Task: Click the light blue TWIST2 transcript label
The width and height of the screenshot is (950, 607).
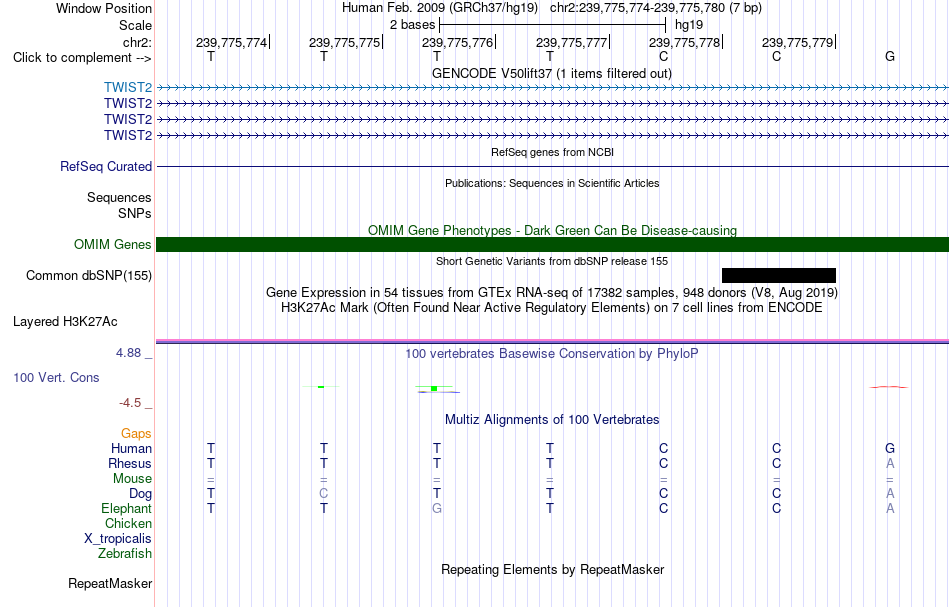Action: (x=128, y=88)
